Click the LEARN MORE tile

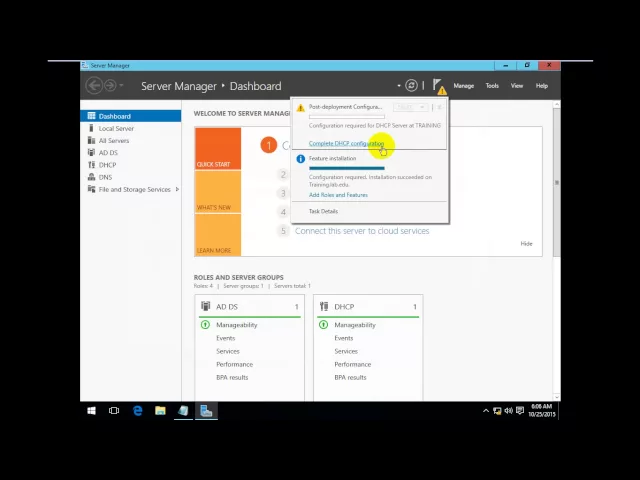point(218,235)
